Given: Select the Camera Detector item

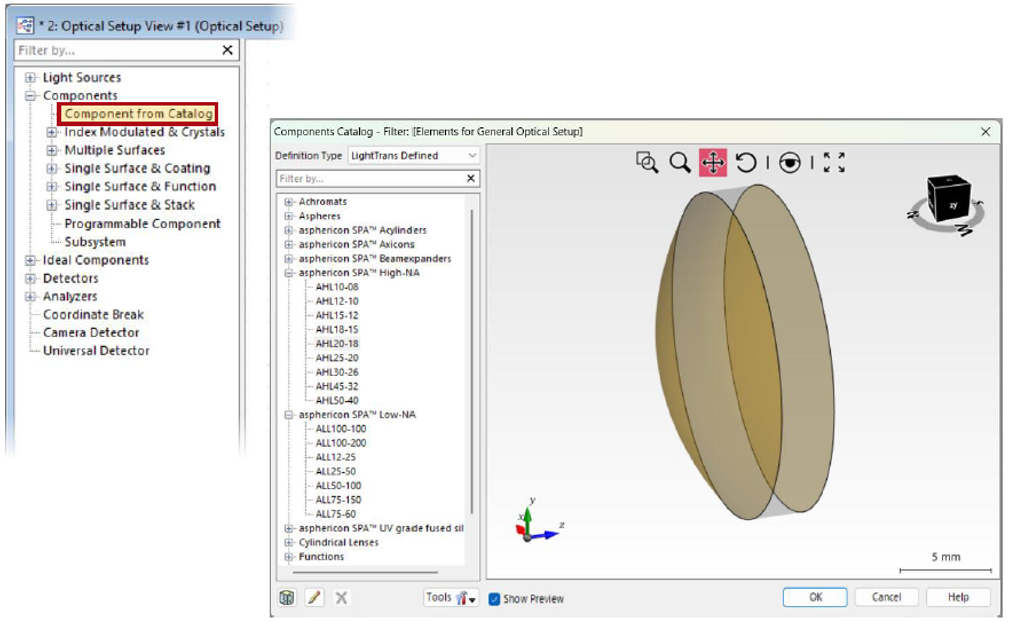Looking at the screenshot, I should 91,333.
